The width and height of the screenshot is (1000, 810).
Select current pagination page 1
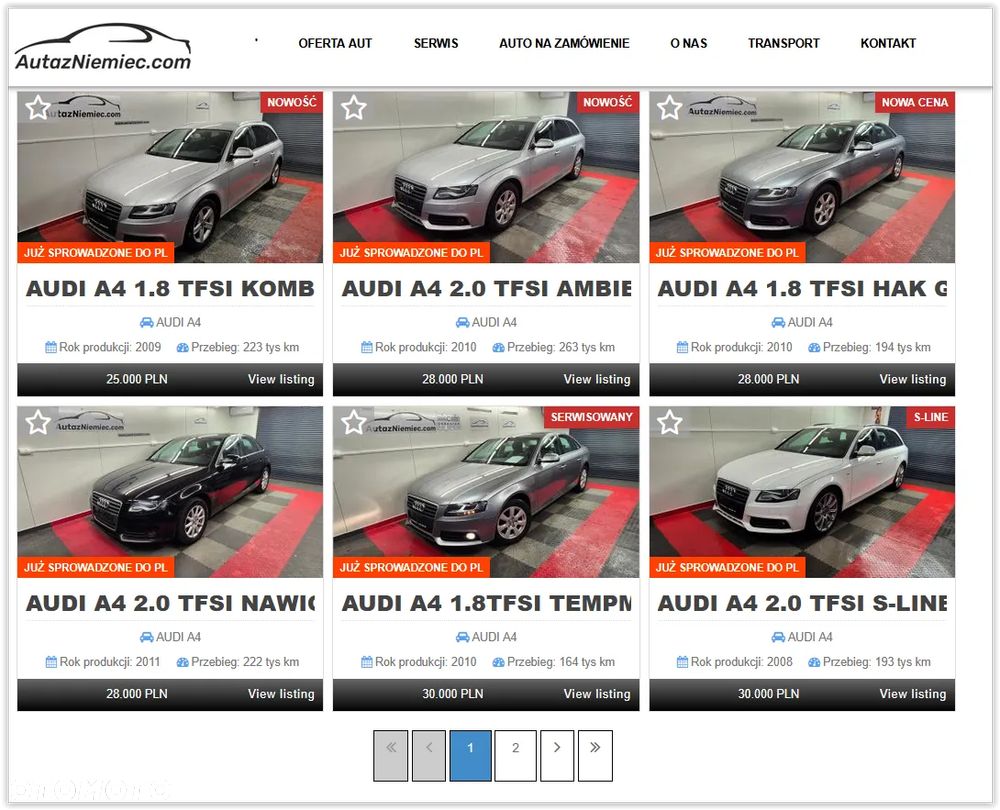coord(471,756)
